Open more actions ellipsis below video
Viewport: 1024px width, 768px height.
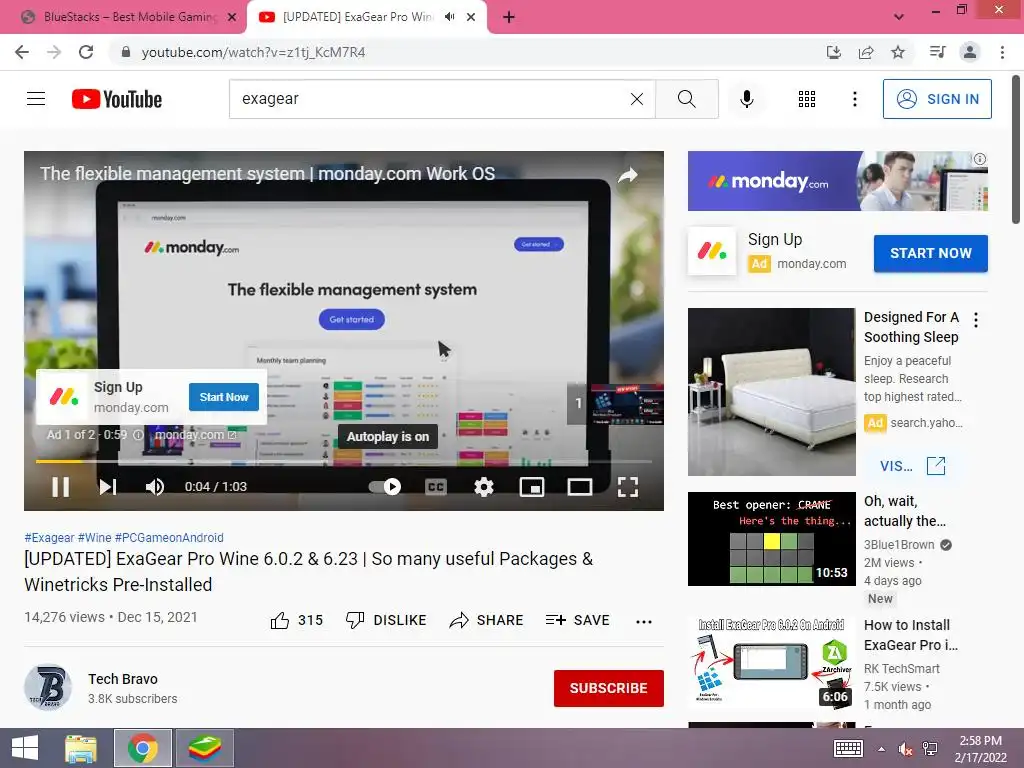(644, 621)
